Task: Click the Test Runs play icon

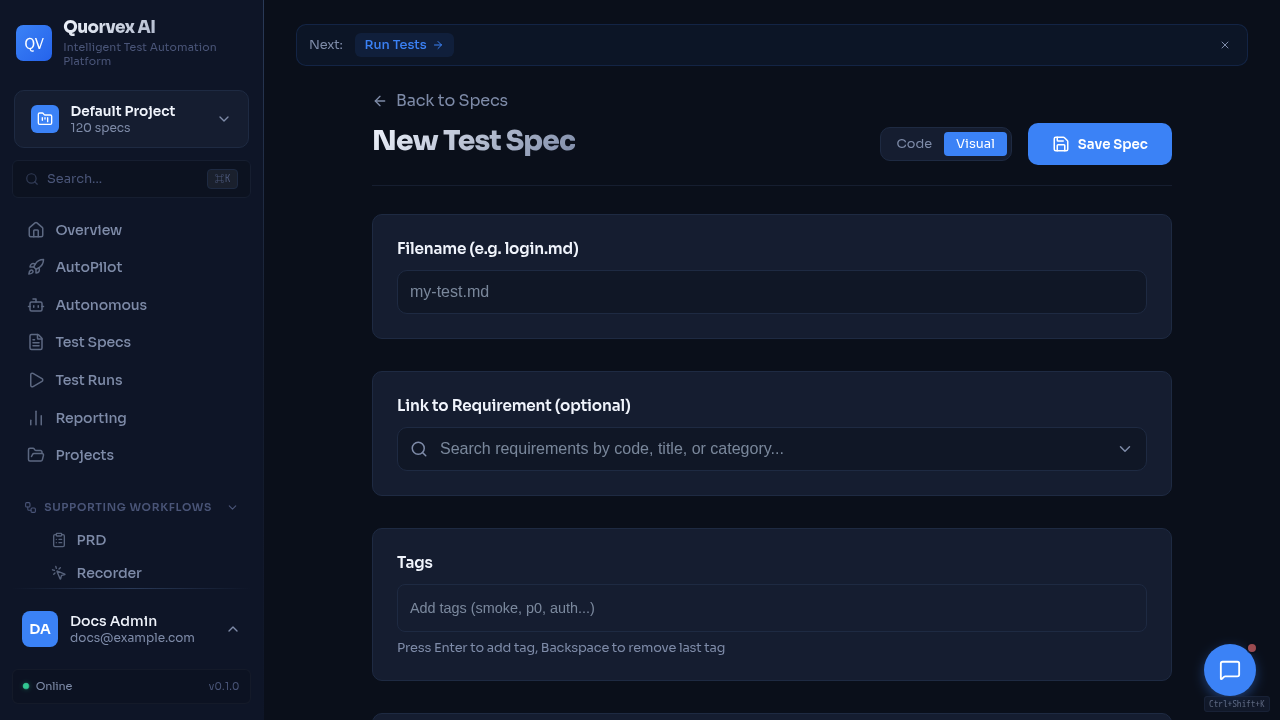Action: coord(36,380)
